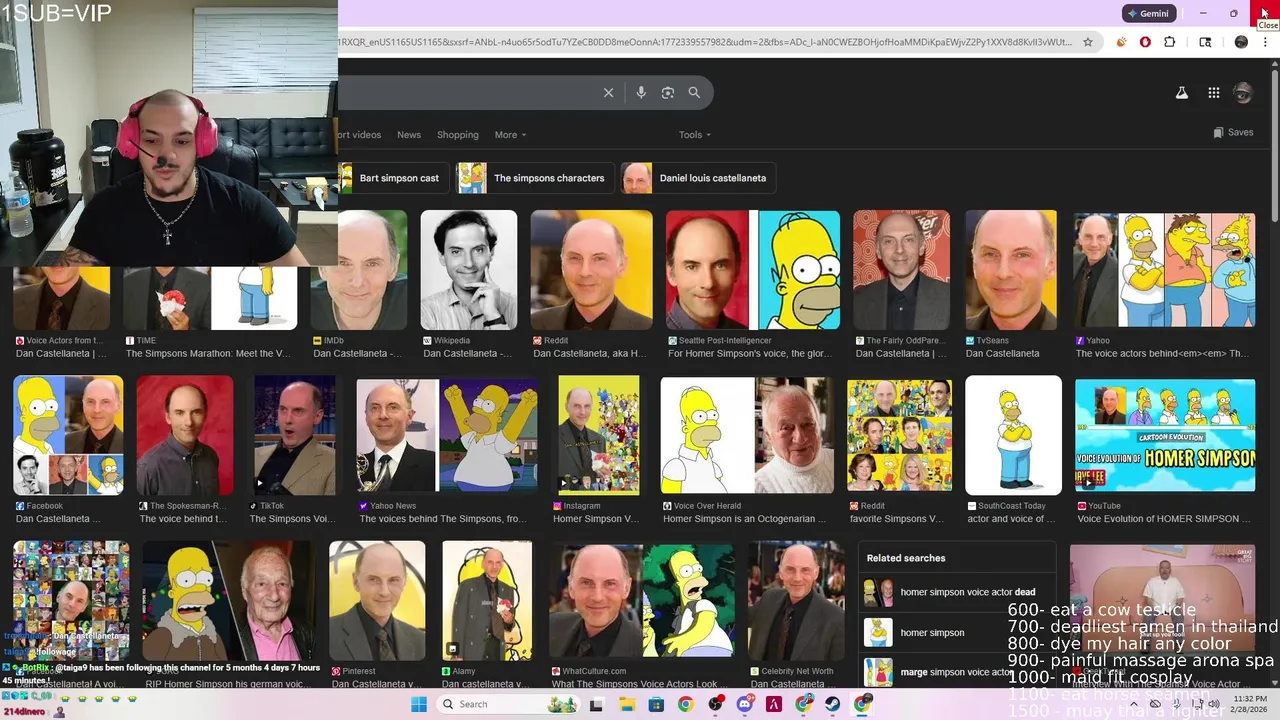
Task: Select The simpsons characters chip
Action: (x=534, y=178)
